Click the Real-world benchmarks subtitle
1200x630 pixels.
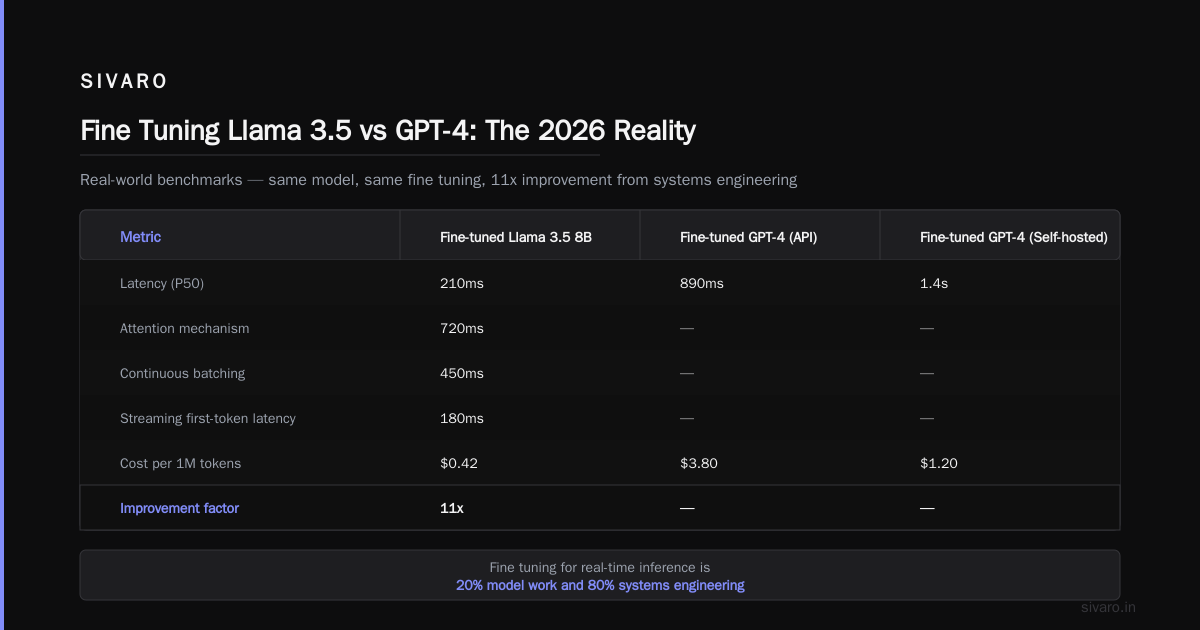tap(438, 180)
